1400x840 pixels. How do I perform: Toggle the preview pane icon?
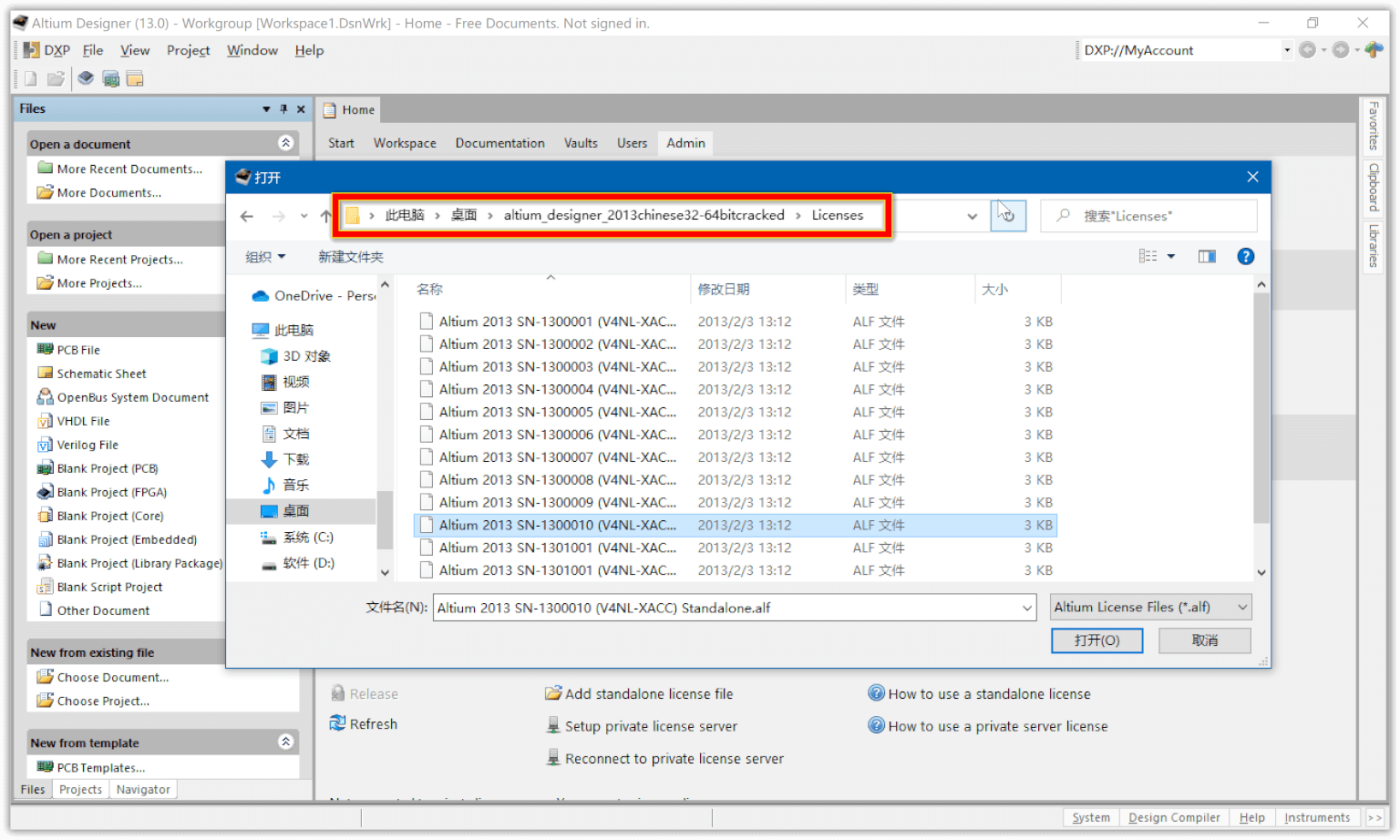(1207, 257)
